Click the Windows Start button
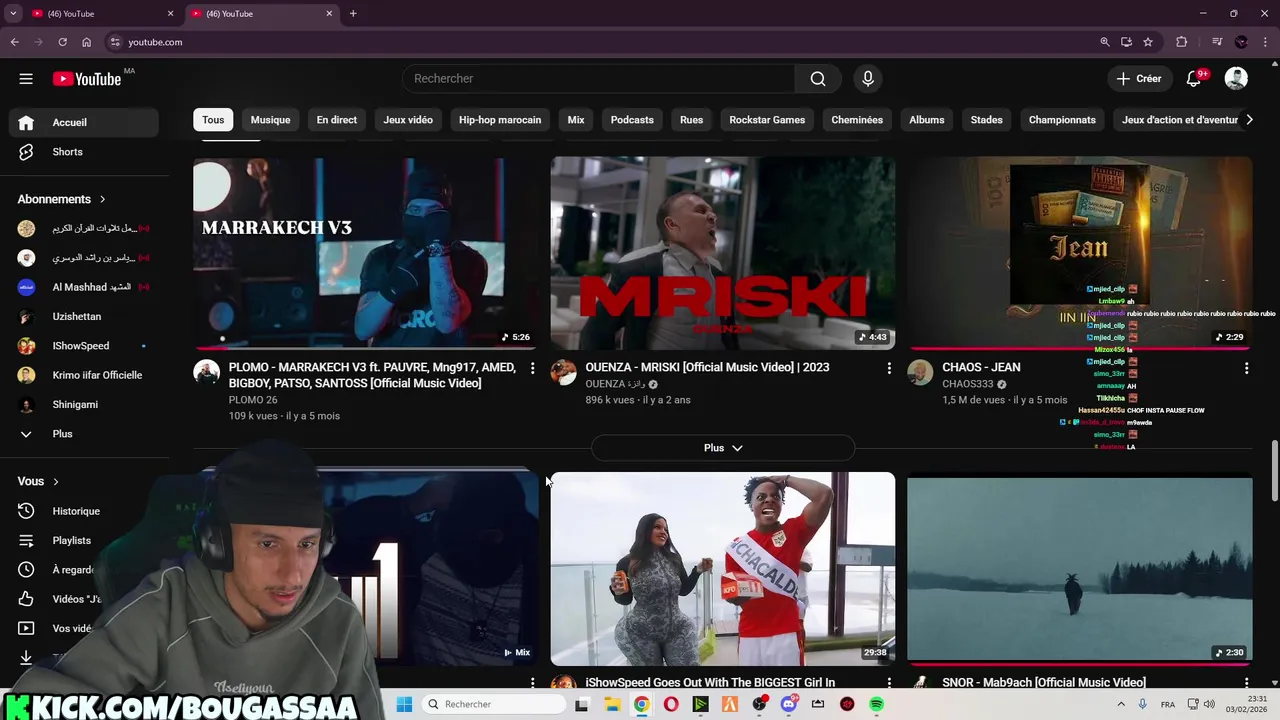1280x720 pixels. [404, 704]
